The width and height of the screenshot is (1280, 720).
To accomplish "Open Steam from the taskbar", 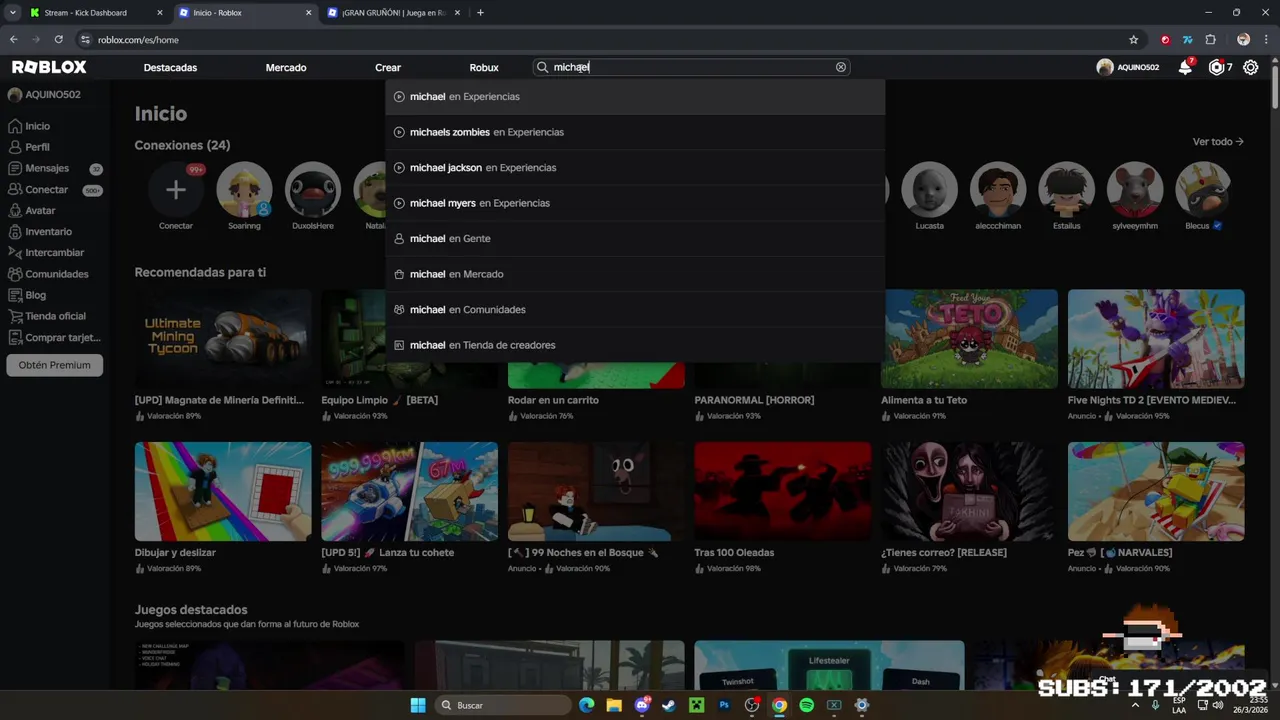I will 668,705.
